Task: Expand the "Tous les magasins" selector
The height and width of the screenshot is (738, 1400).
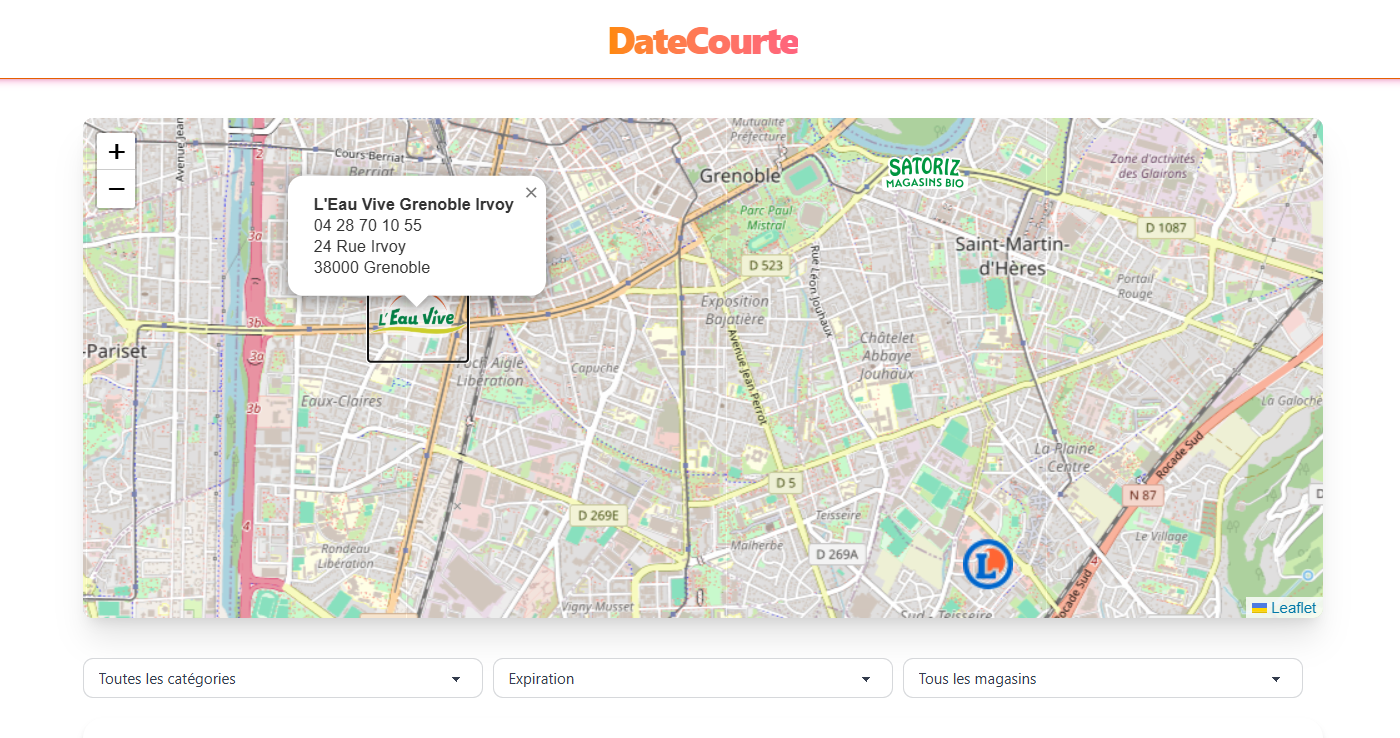Action: coord(1102,678)
